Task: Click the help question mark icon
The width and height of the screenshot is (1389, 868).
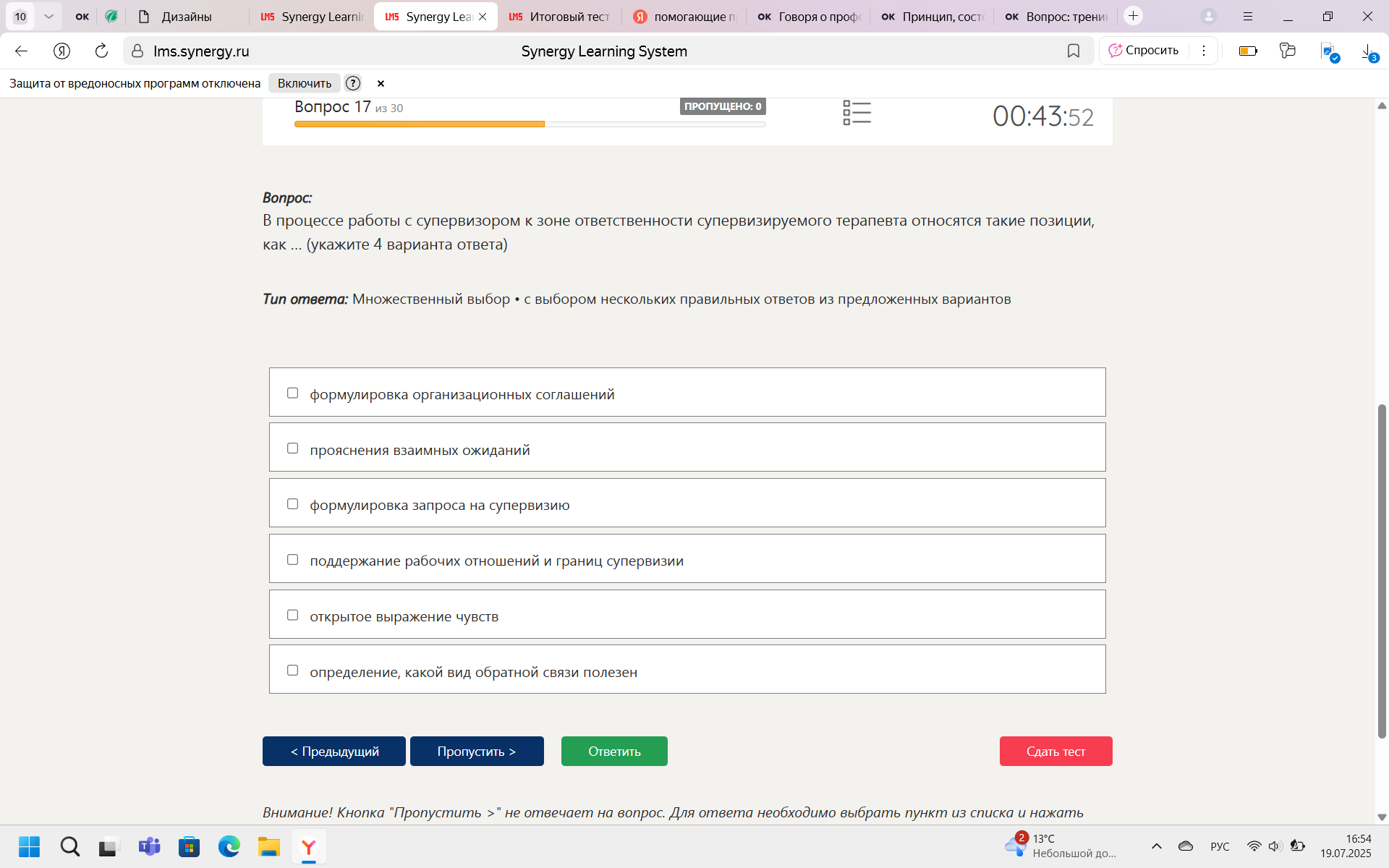Action: coord(353,83)
